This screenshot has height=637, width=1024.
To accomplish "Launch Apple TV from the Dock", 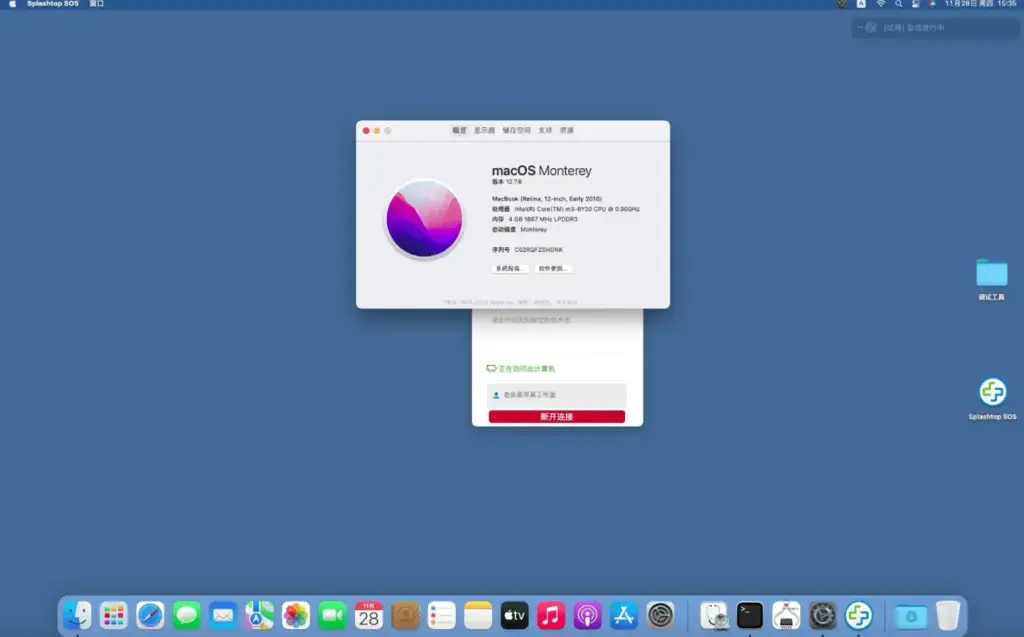I will coord(515,615).
